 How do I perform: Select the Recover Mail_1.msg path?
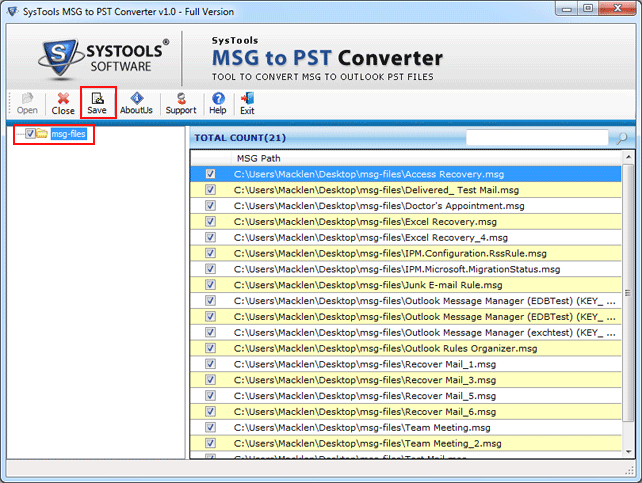coord(365,364)
